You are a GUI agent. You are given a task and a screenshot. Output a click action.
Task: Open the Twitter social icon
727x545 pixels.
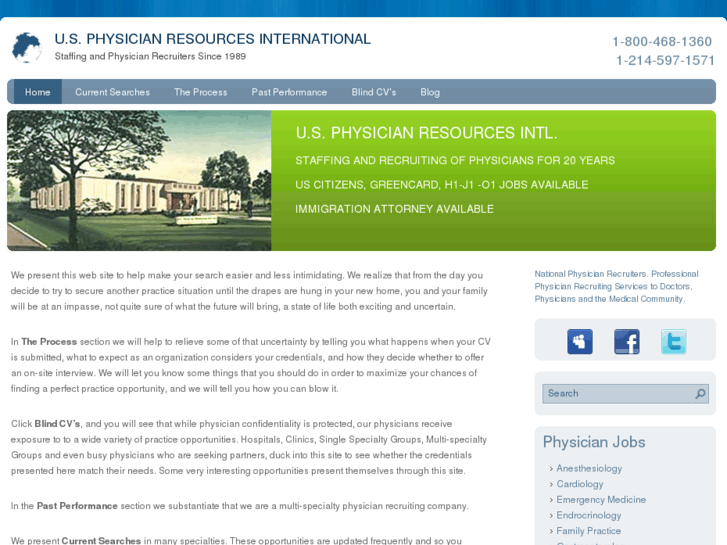(x=673, y=342)
